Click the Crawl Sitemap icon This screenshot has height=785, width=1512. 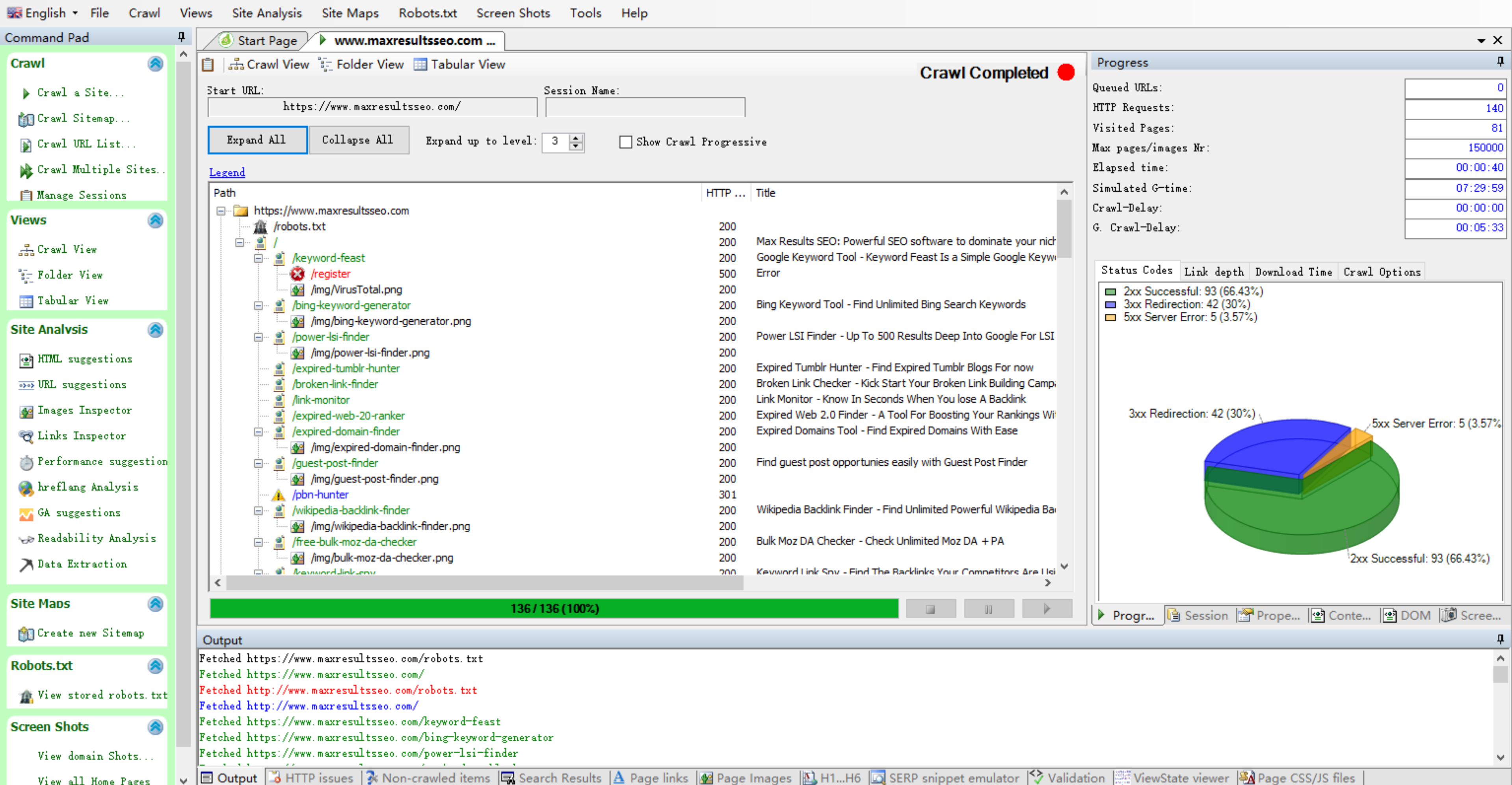click(26, 119)
